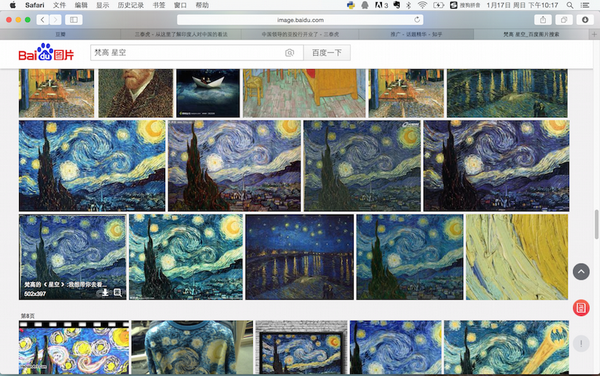Click the camera image-search icon in search box
Image resolution: width=600 pixels, height=376 pixels.
pyautogui.click(x=289, y=53)
